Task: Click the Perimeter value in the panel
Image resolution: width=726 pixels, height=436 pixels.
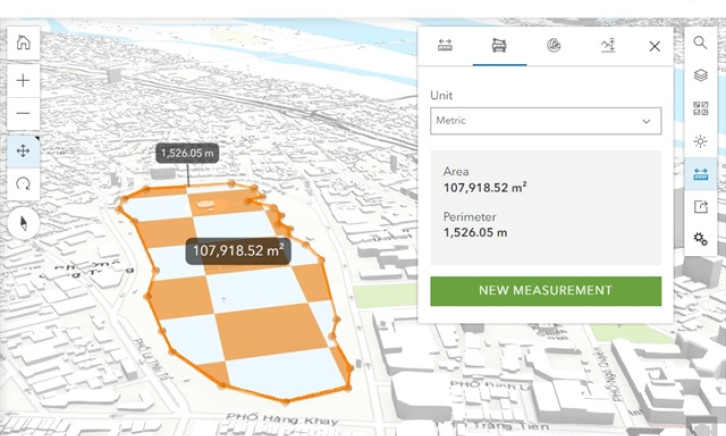Action: 475,232
